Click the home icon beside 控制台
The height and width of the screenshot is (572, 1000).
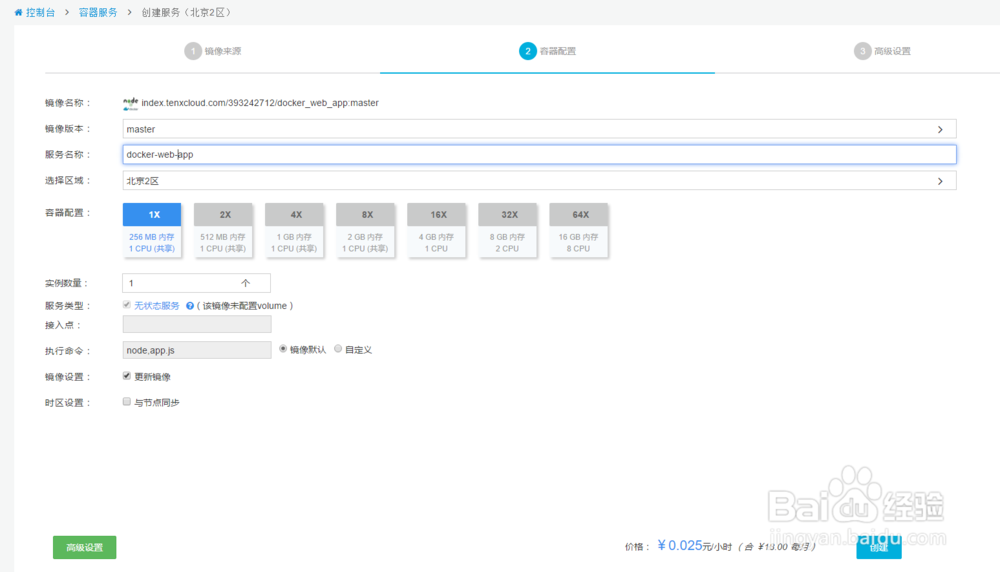click(18, 12)
